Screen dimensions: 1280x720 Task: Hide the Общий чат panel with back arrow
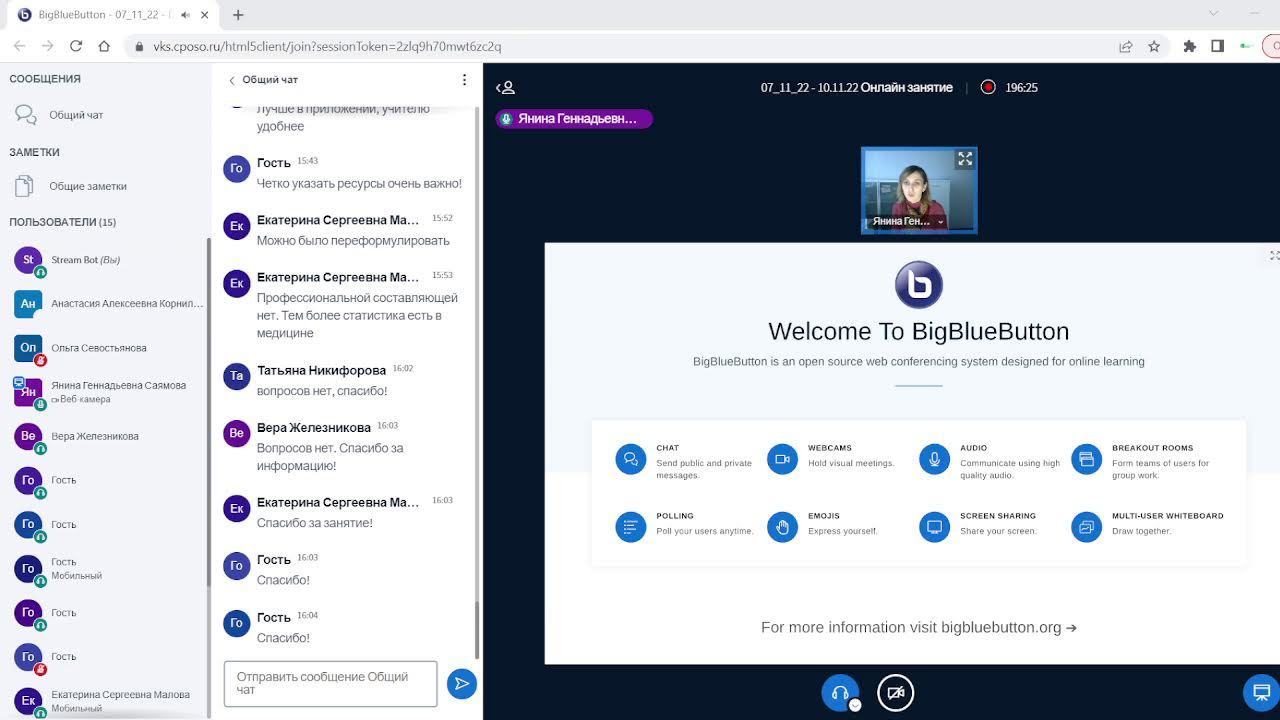pyautogui.click(x=232, y=80)
